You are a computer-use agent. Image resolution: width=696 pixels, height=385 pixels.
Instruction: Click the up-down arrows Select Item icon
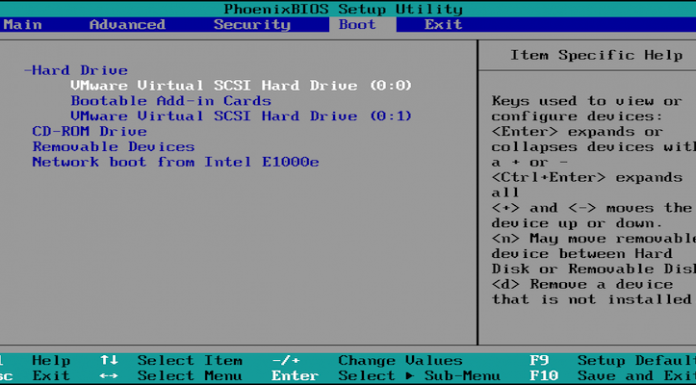coord(108,360)
